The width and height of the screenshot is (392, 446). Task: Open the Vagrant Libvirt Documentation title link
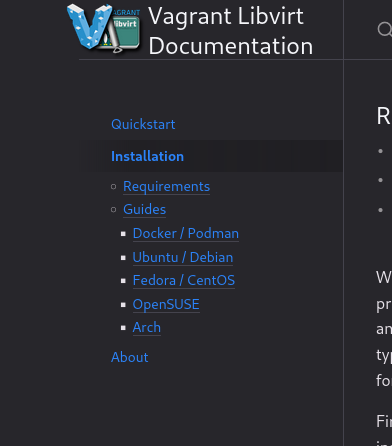tap(231, 31)
